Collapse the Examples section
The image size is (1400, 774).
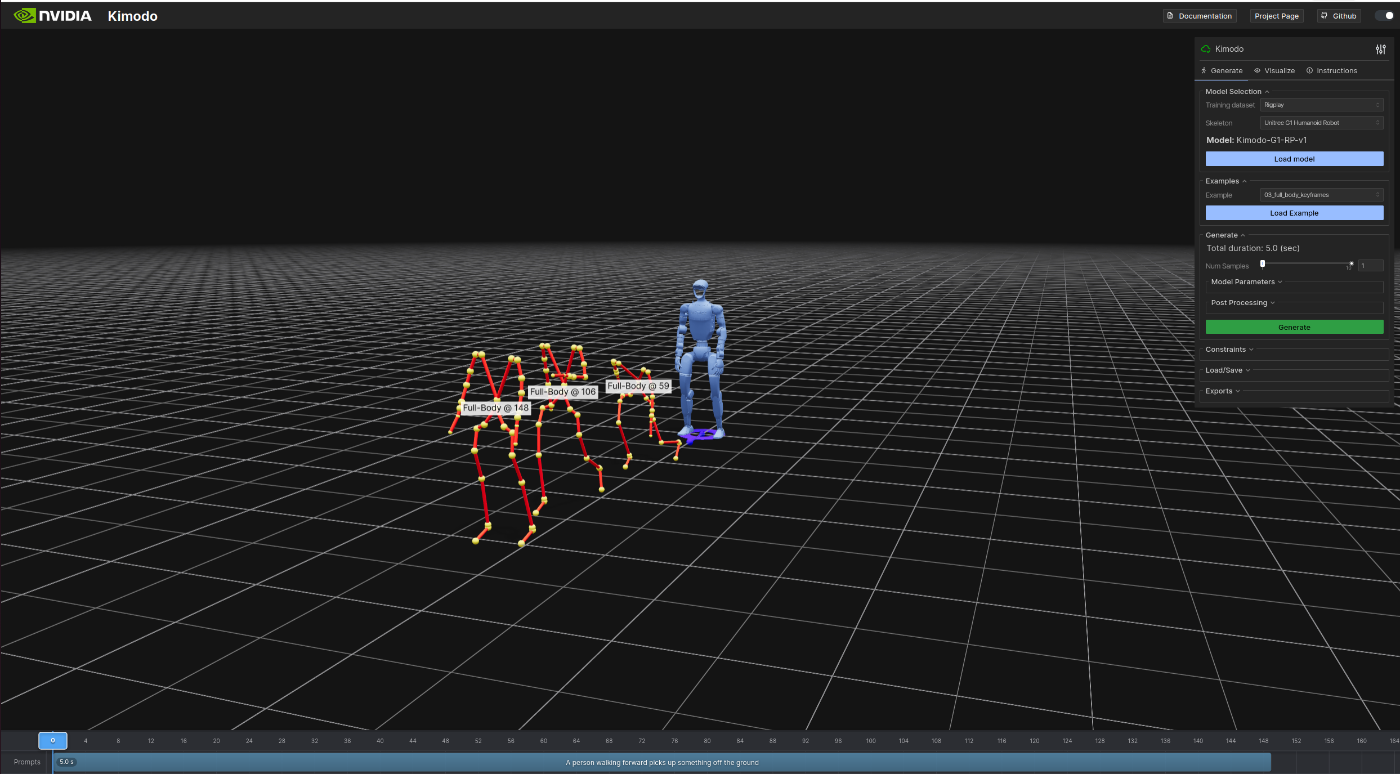pyautogui.click(x=1225, y=181)
